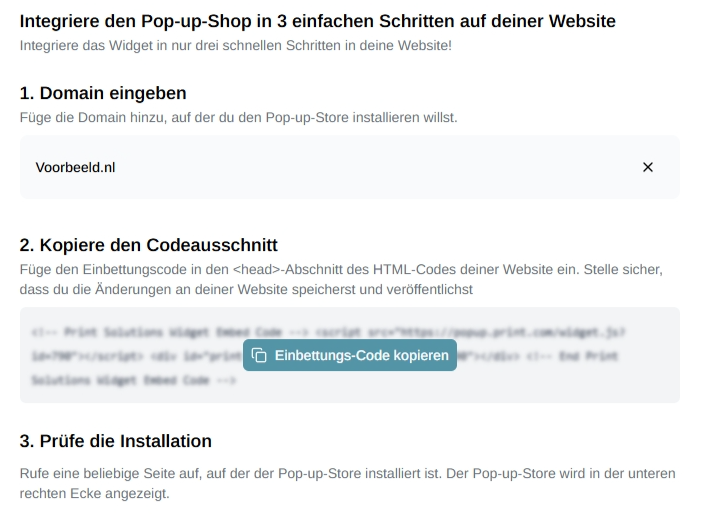Click the subtitle about three quick steps
The height and width of the screenshot is (514, 704).
(x=235, y=46)
